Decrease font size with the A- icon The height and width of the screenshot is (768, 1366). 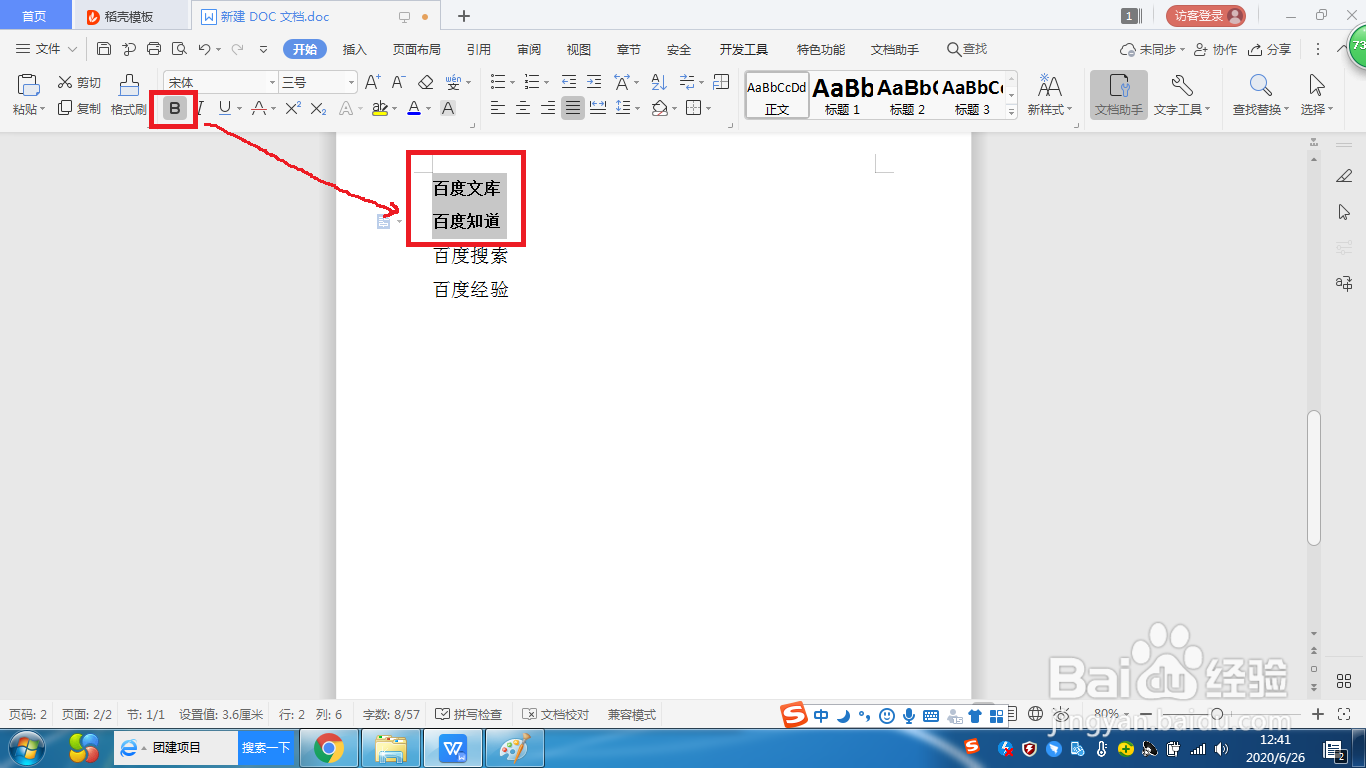click(398, 82)
